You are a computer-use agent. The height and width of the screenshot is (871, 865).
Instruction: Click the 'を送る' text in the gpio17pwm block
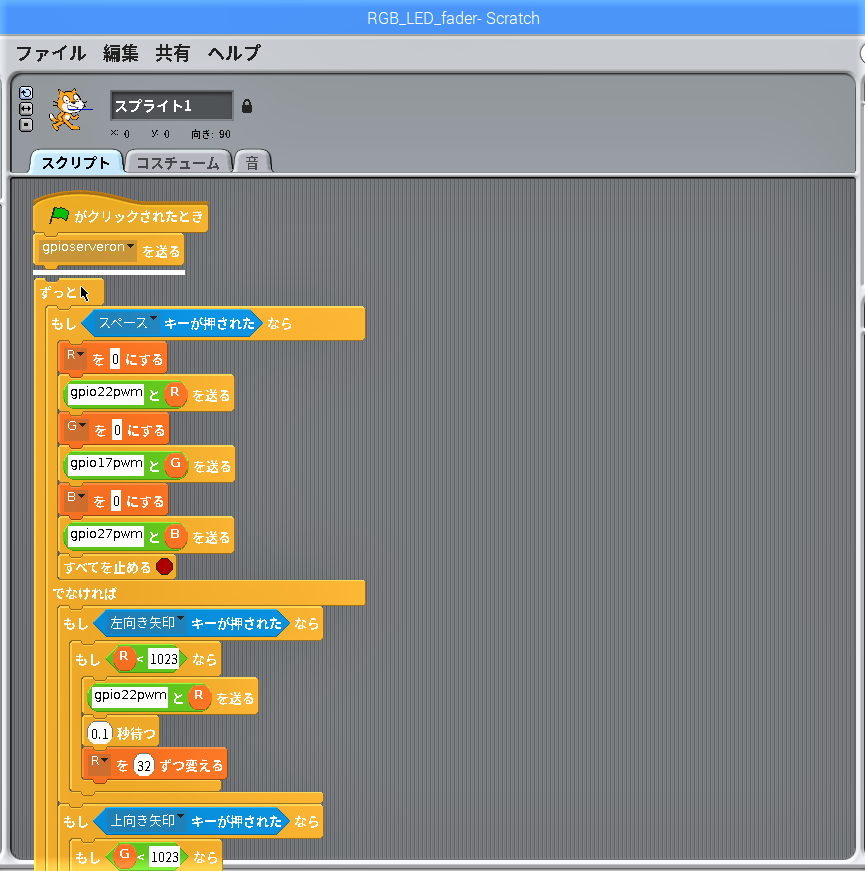pyautogui.click(x=212, y=466)
